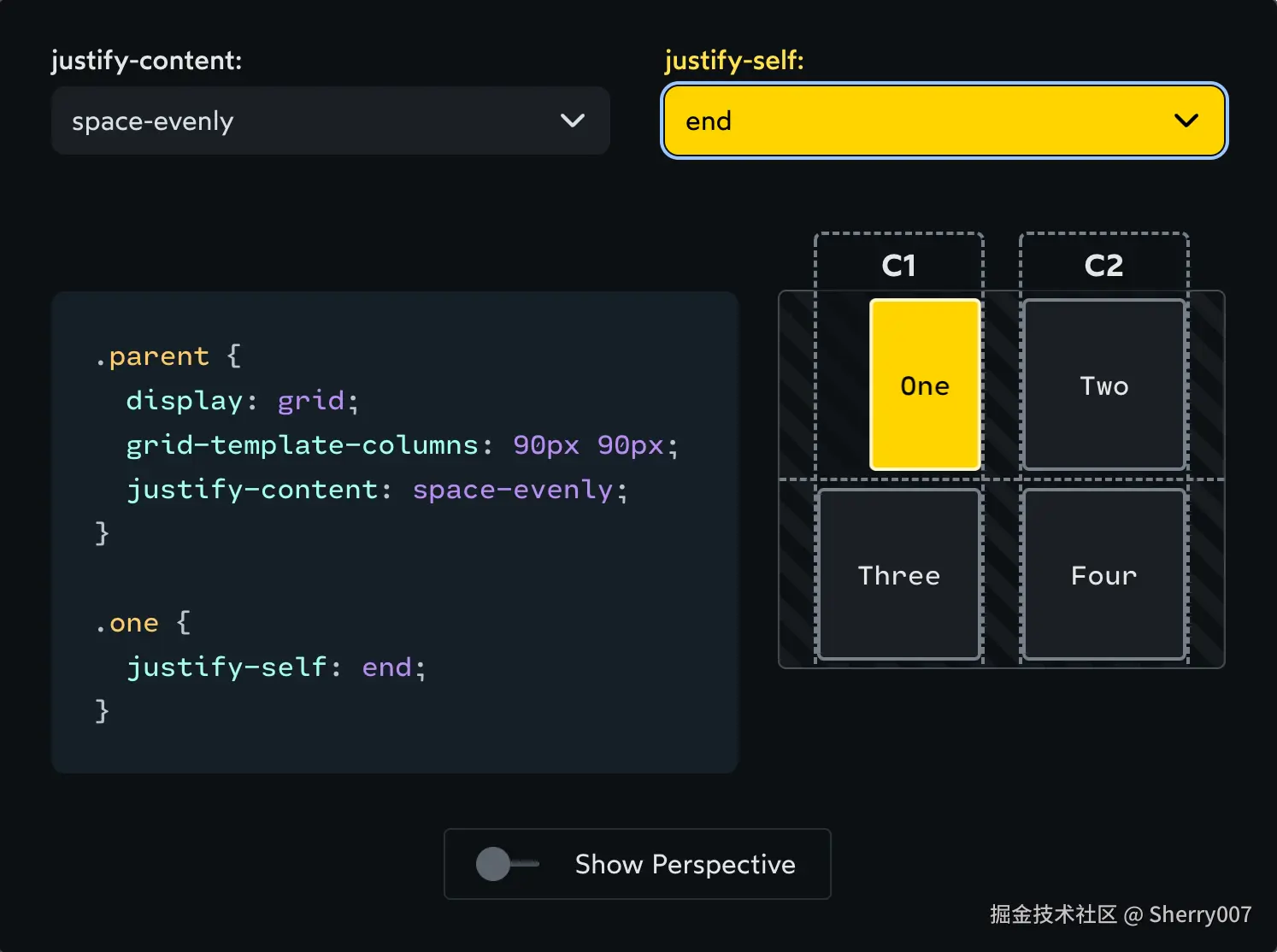Click the chevron arrow in the justify-content select
The image size is (1277, 952).
tap(572, 120)
